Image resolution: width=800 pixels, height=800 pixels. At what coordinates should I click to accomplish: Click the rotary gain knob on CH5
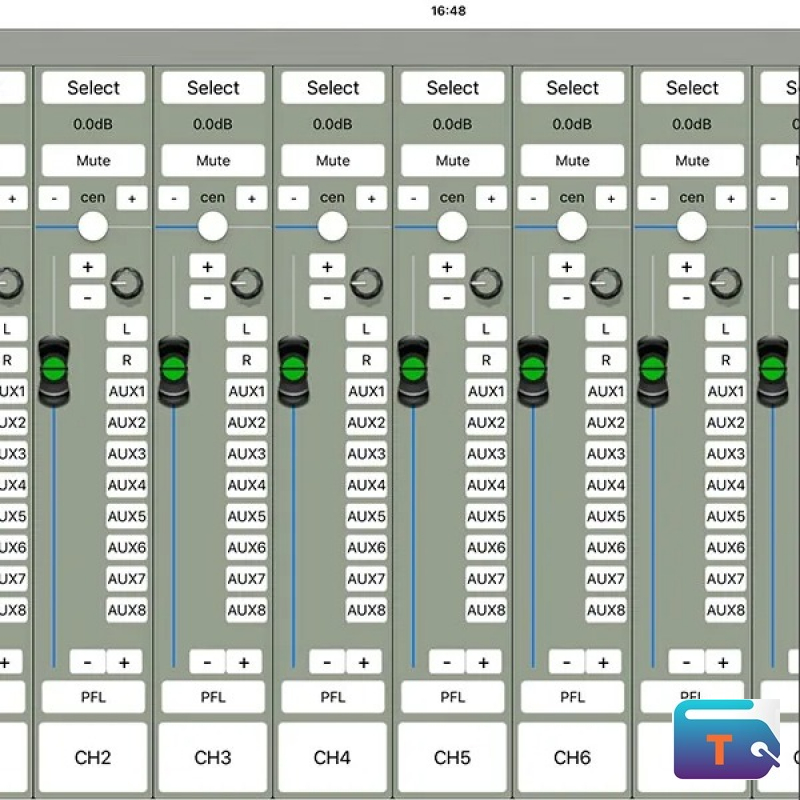tap(486, 284)
